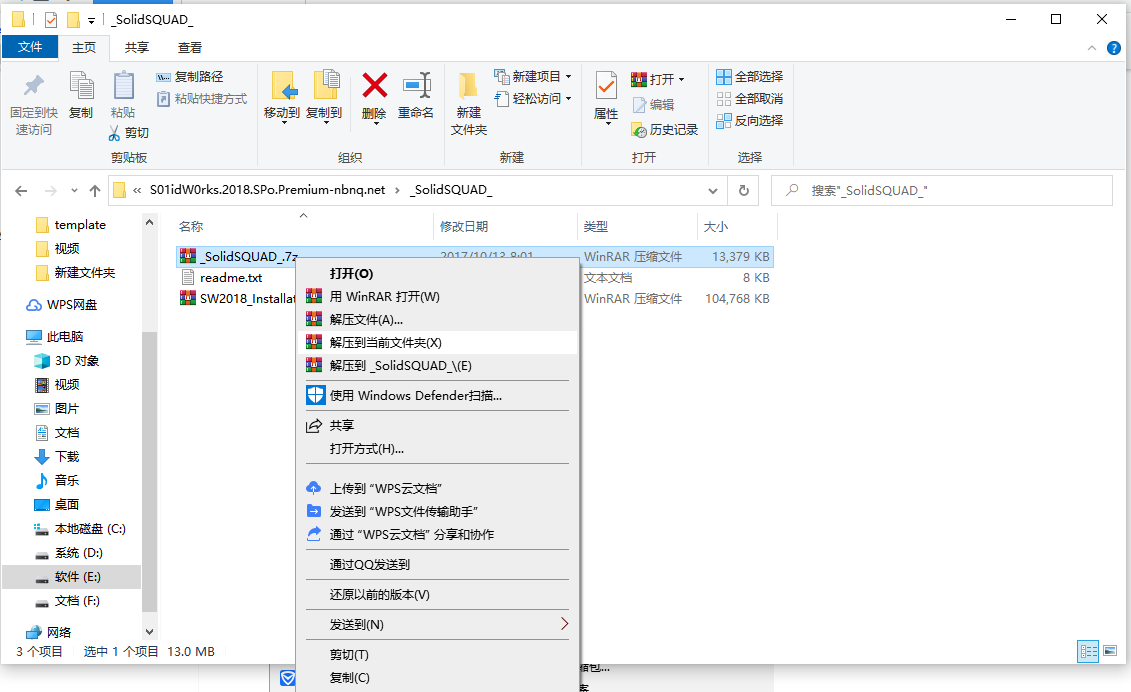Screen dimensions: 1131x692
Task: Click the red Delete X icon
Action: tap(374, 85)
